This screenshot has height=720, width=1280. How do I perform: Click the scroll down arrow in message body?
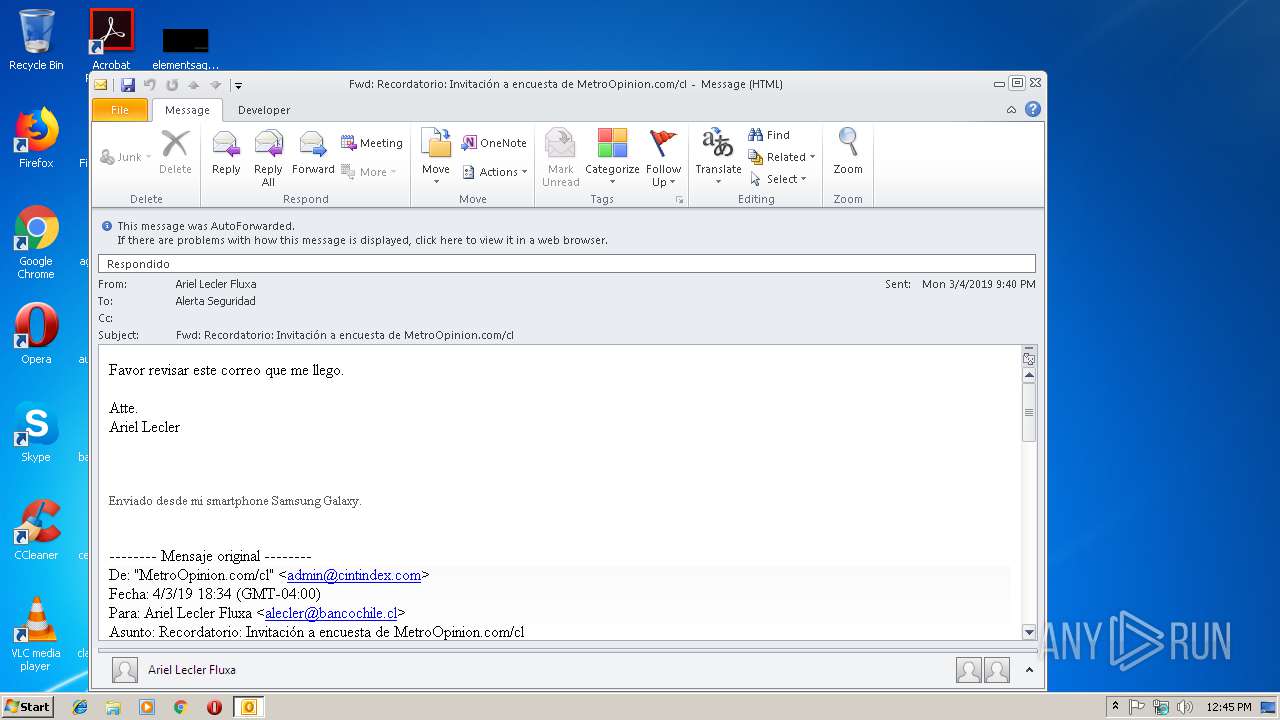(1029, 632)
